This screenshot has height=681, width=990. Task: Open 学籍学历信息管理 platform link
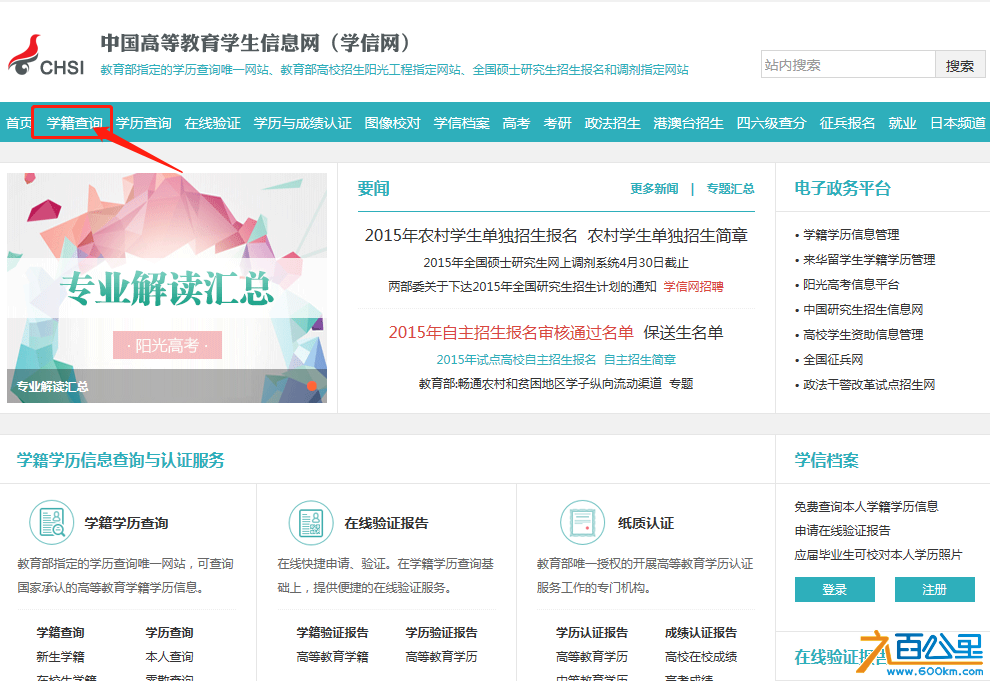click(851, 235)
